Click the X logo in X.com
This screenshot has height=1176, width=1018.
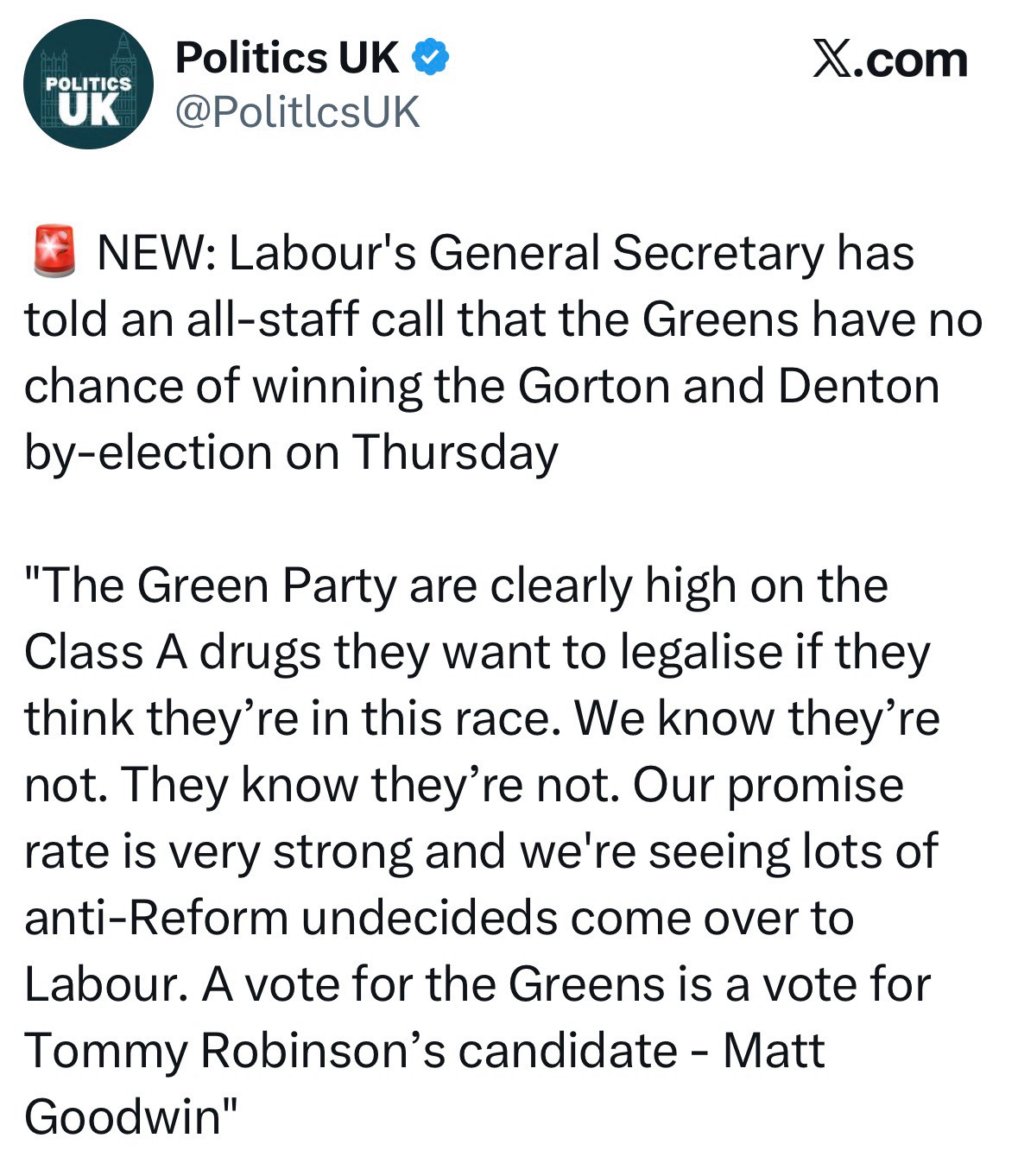pyautogui.click(x=833, y=60)
